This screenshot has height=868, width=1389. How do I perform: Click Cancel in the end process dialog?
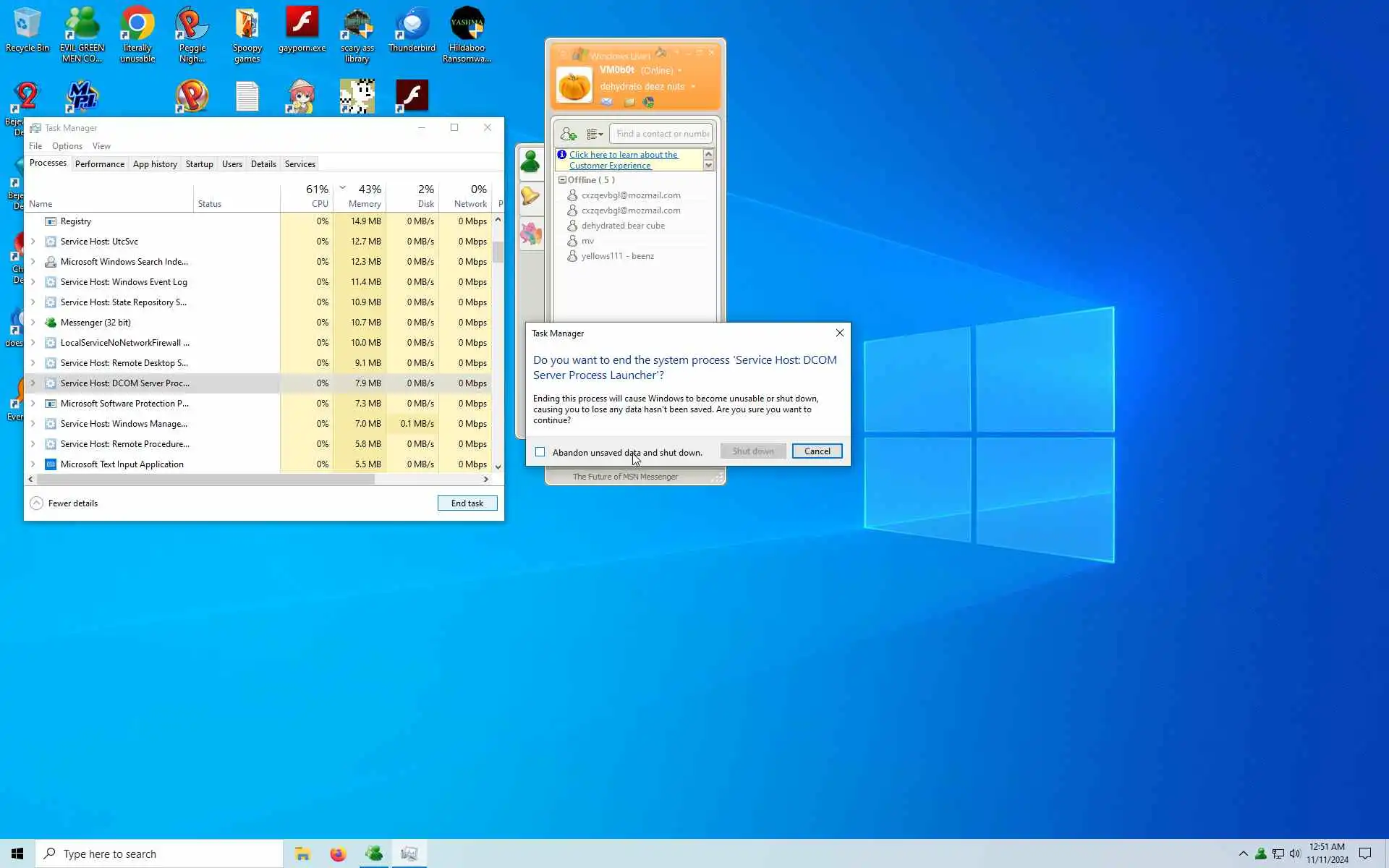817,451
